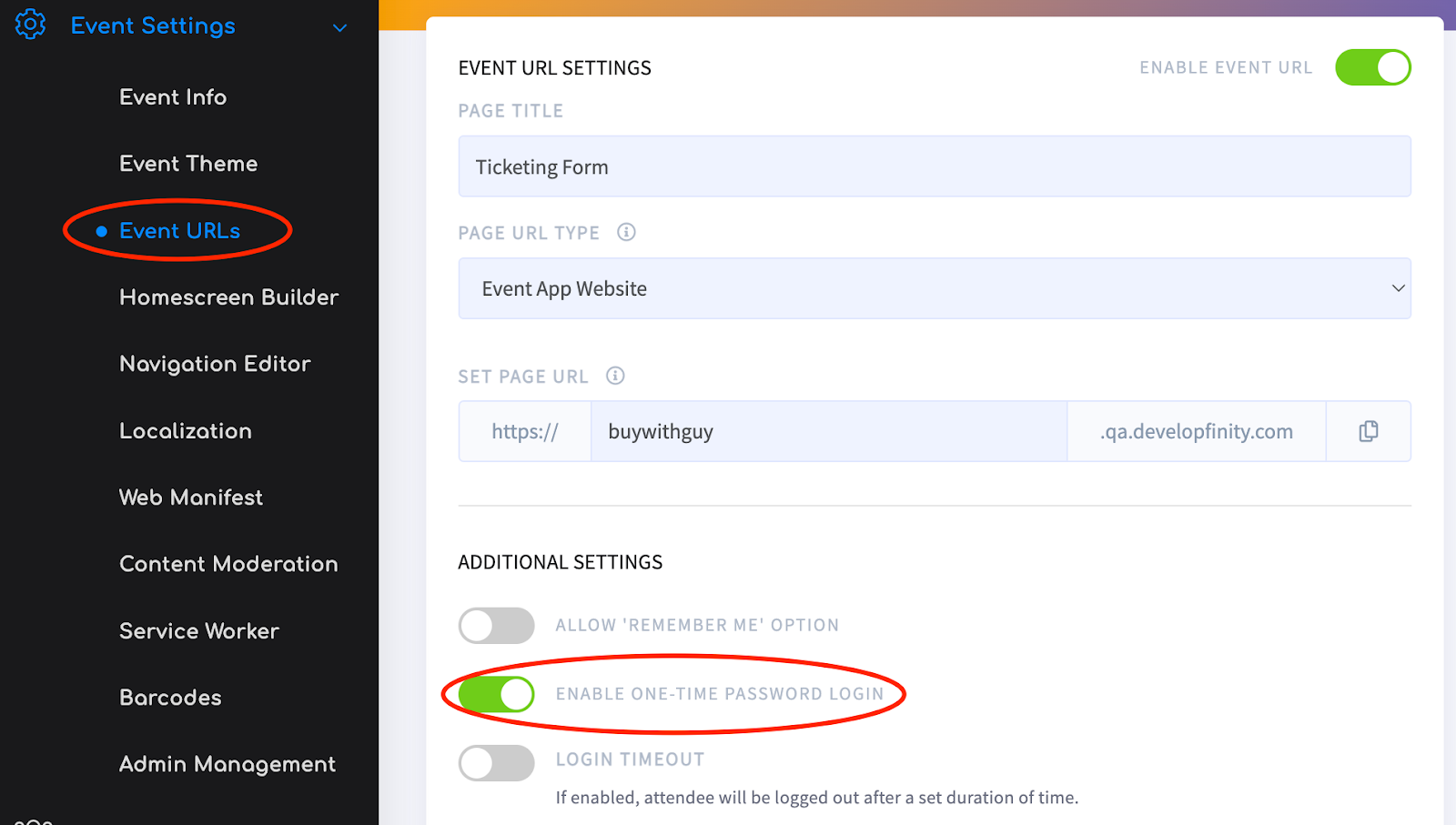Disable One-Time Password Login toggle
1456x825 pixels.
496,694
